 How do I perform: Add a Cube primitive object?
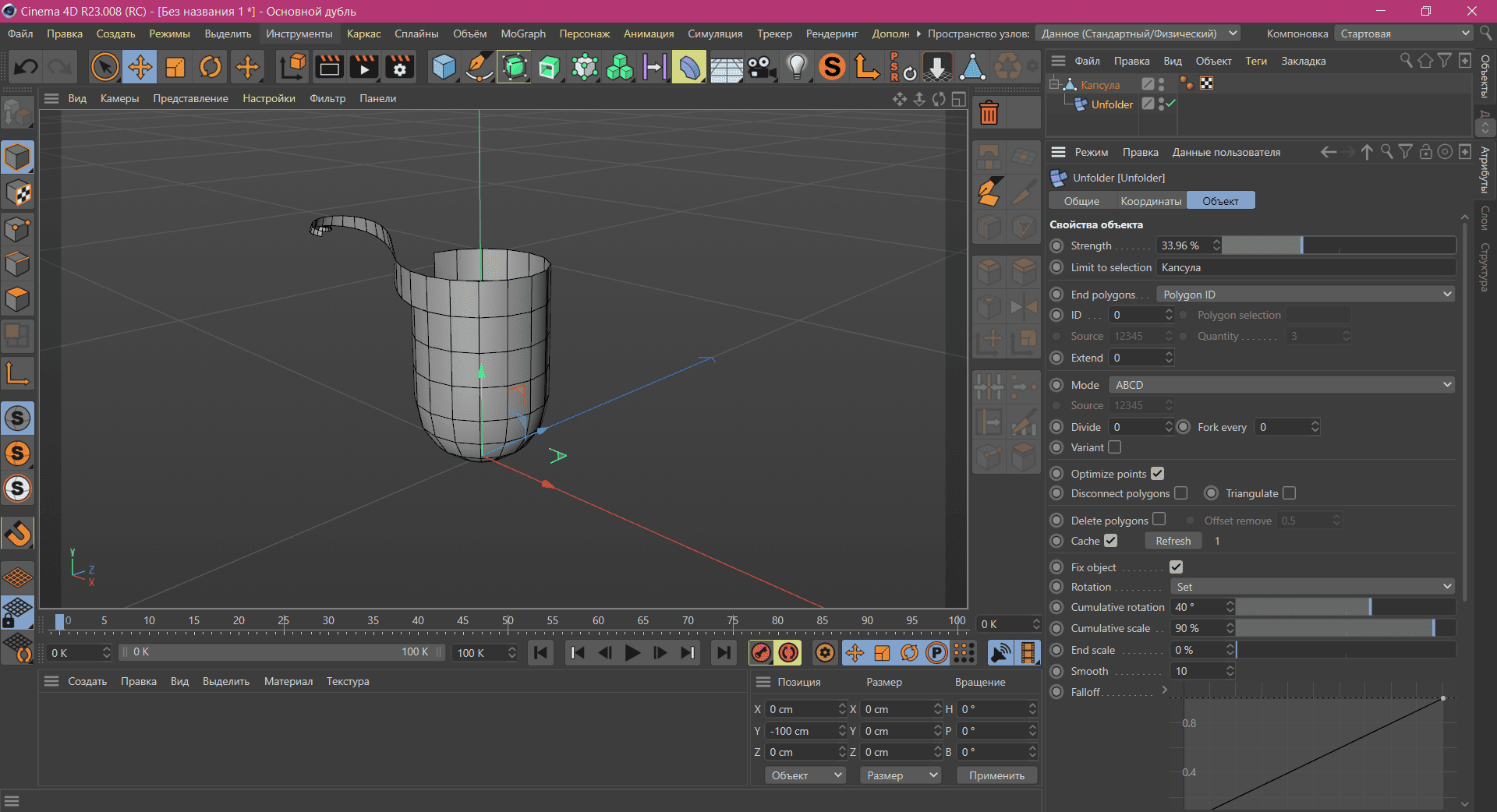444,67
